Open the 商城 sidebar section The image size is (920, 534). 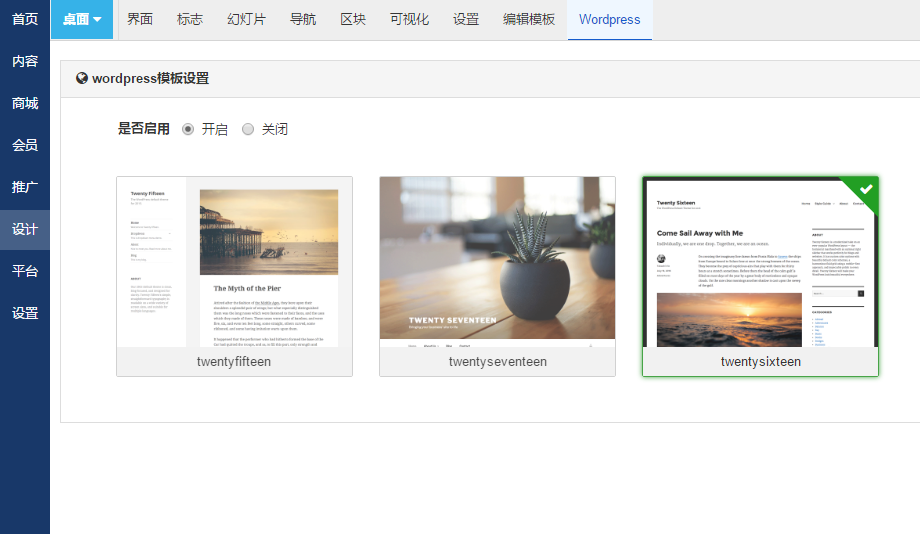point(25,103)
